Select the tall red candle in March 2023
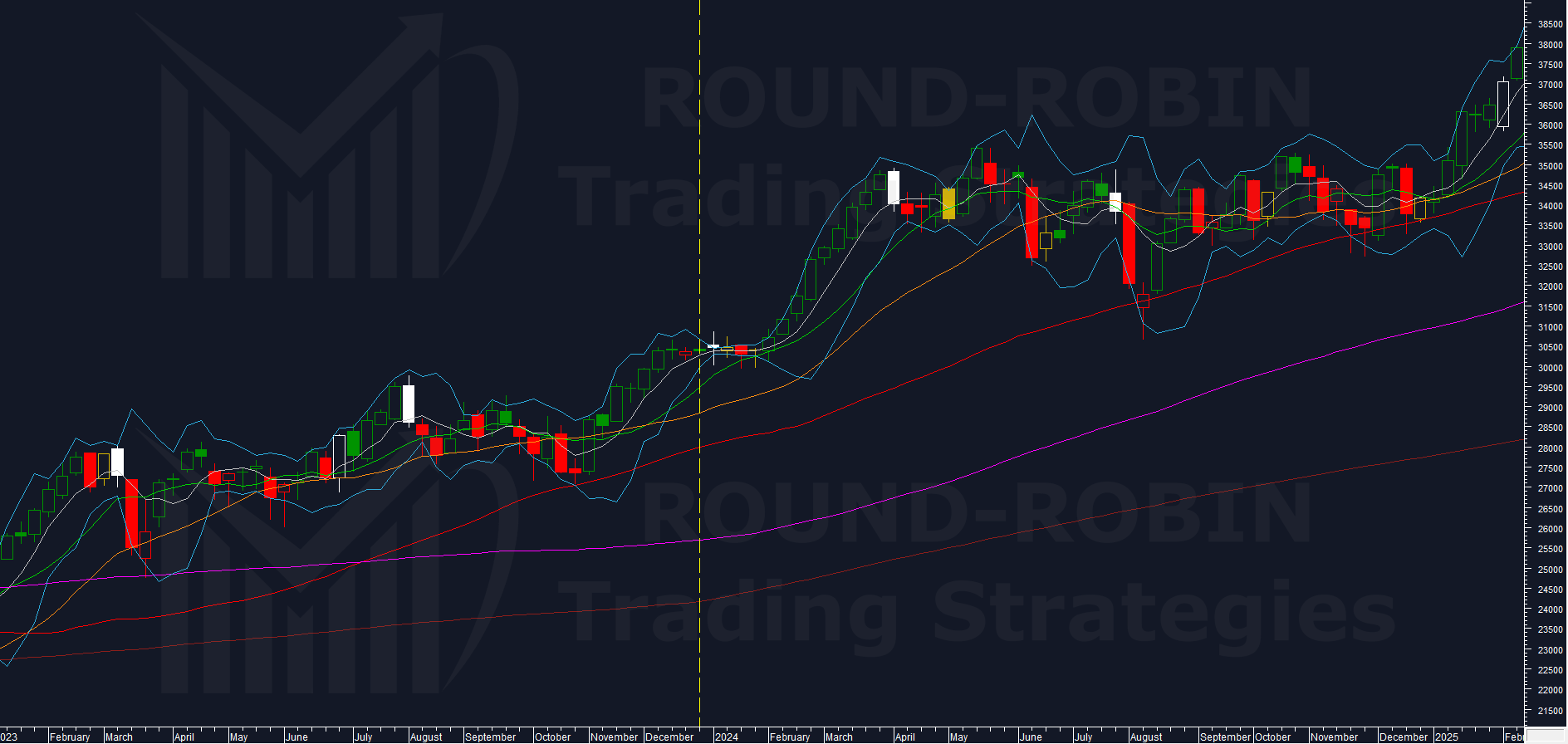 coord(131,513)
